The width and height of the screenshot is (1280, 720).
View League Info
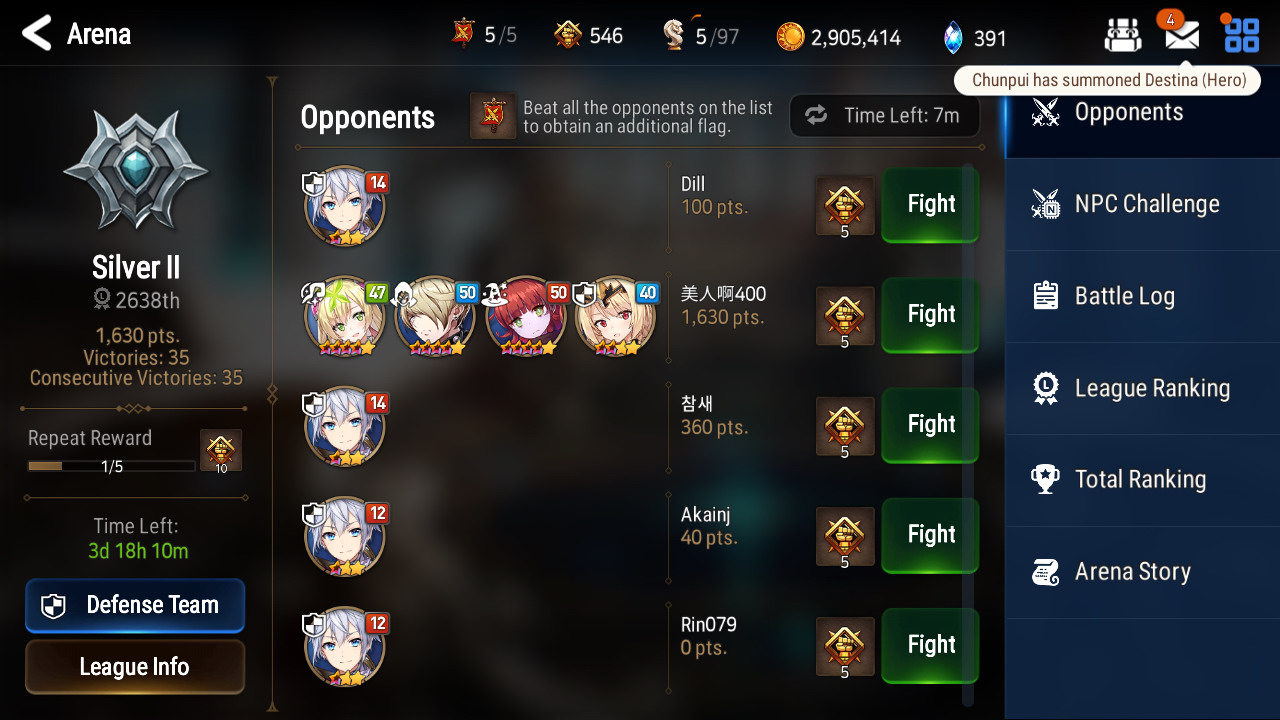[135, 667]
